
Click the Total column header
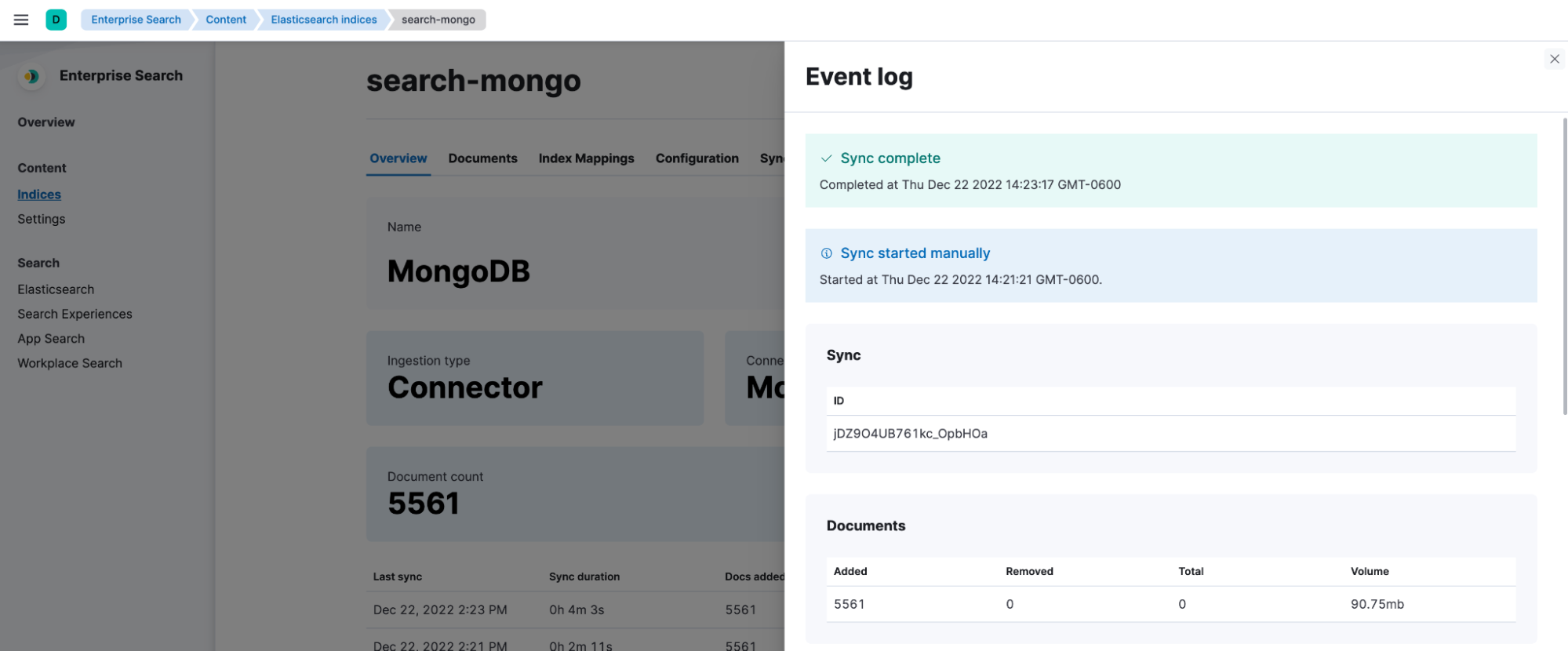pos(1191,571)
